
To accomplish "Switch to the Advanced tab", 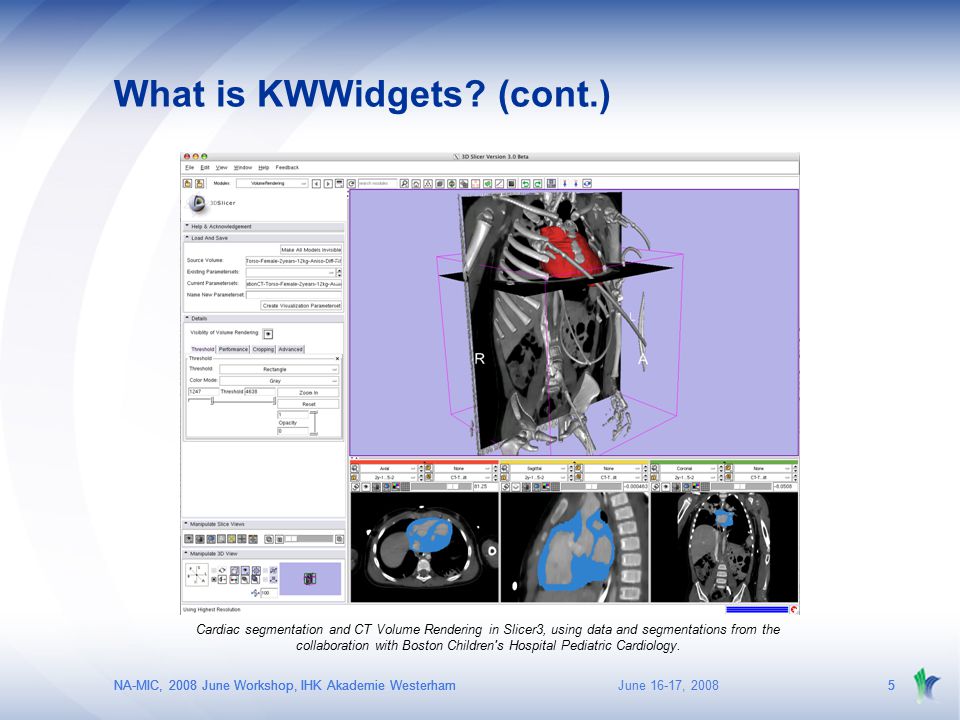I will pyautogui.click(x=291, y=349).
